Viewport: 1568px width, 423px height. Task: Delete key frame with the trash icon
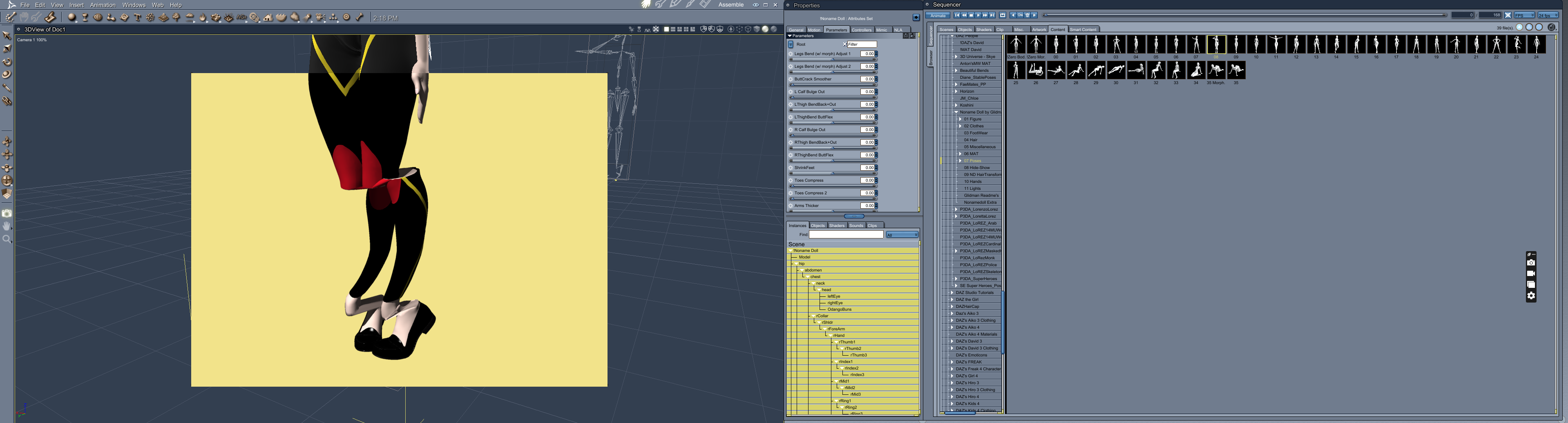pyautogui.click(x=1027, y=15)
